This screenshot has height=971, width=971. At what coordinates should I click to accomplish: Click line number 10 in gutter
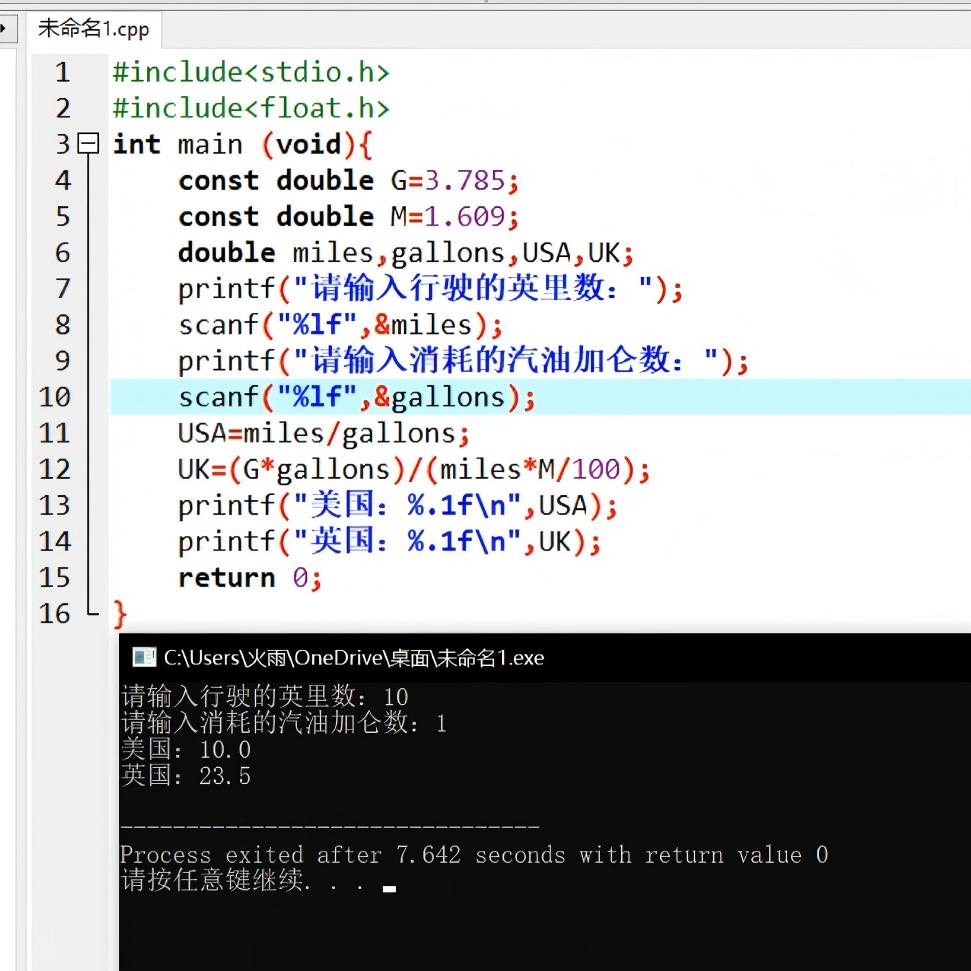54,397
